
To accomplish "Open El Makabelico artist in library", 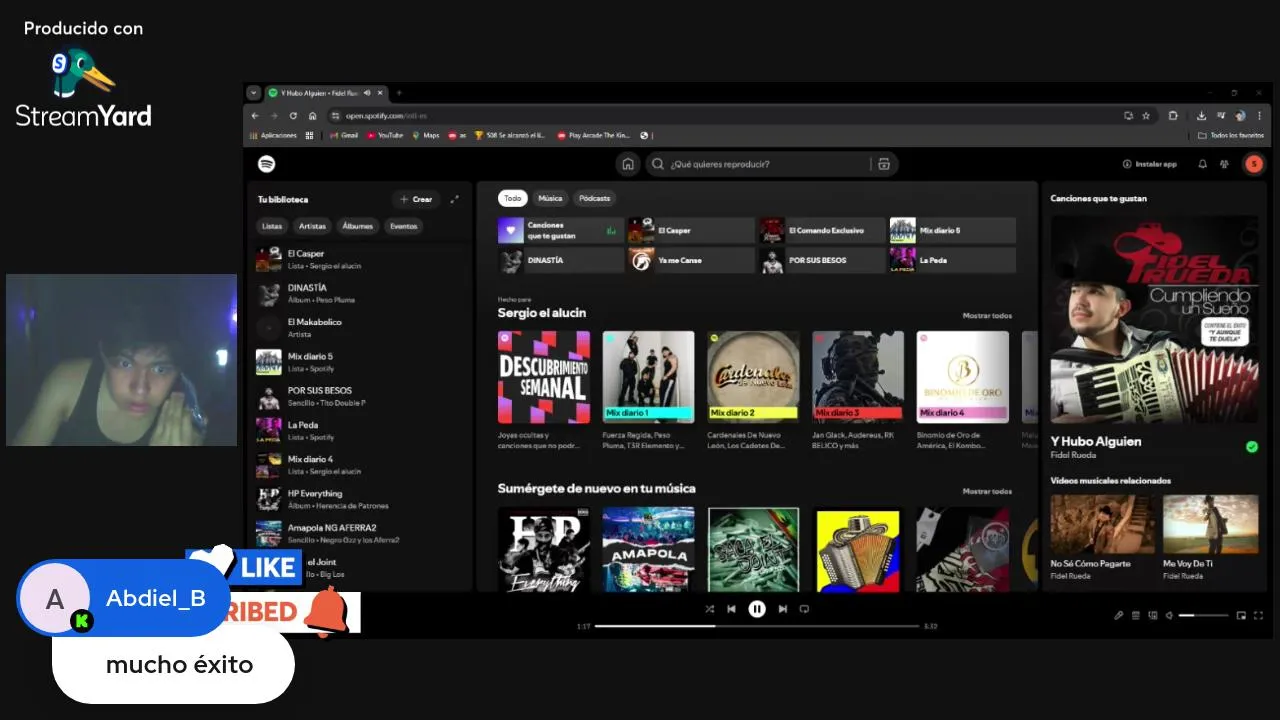I will pyautogui.click(x=360, y=328).
